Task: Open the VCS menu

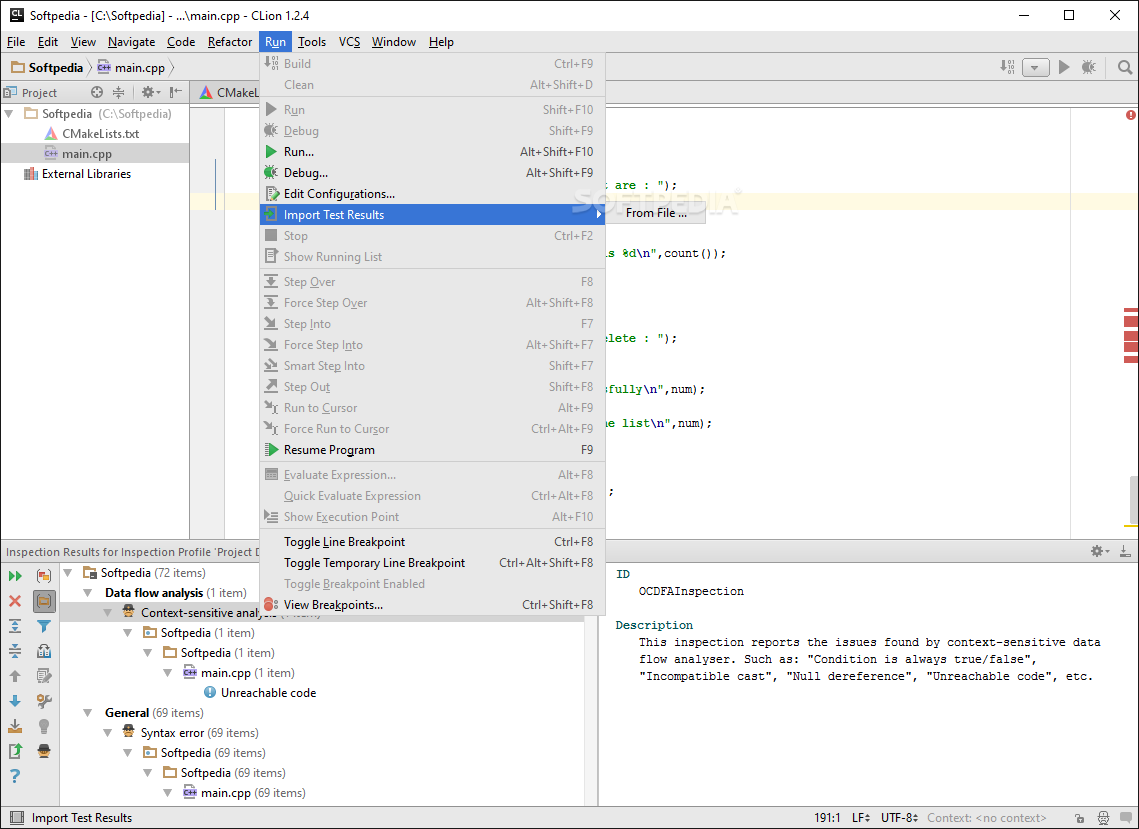Action: pos(349,42)
